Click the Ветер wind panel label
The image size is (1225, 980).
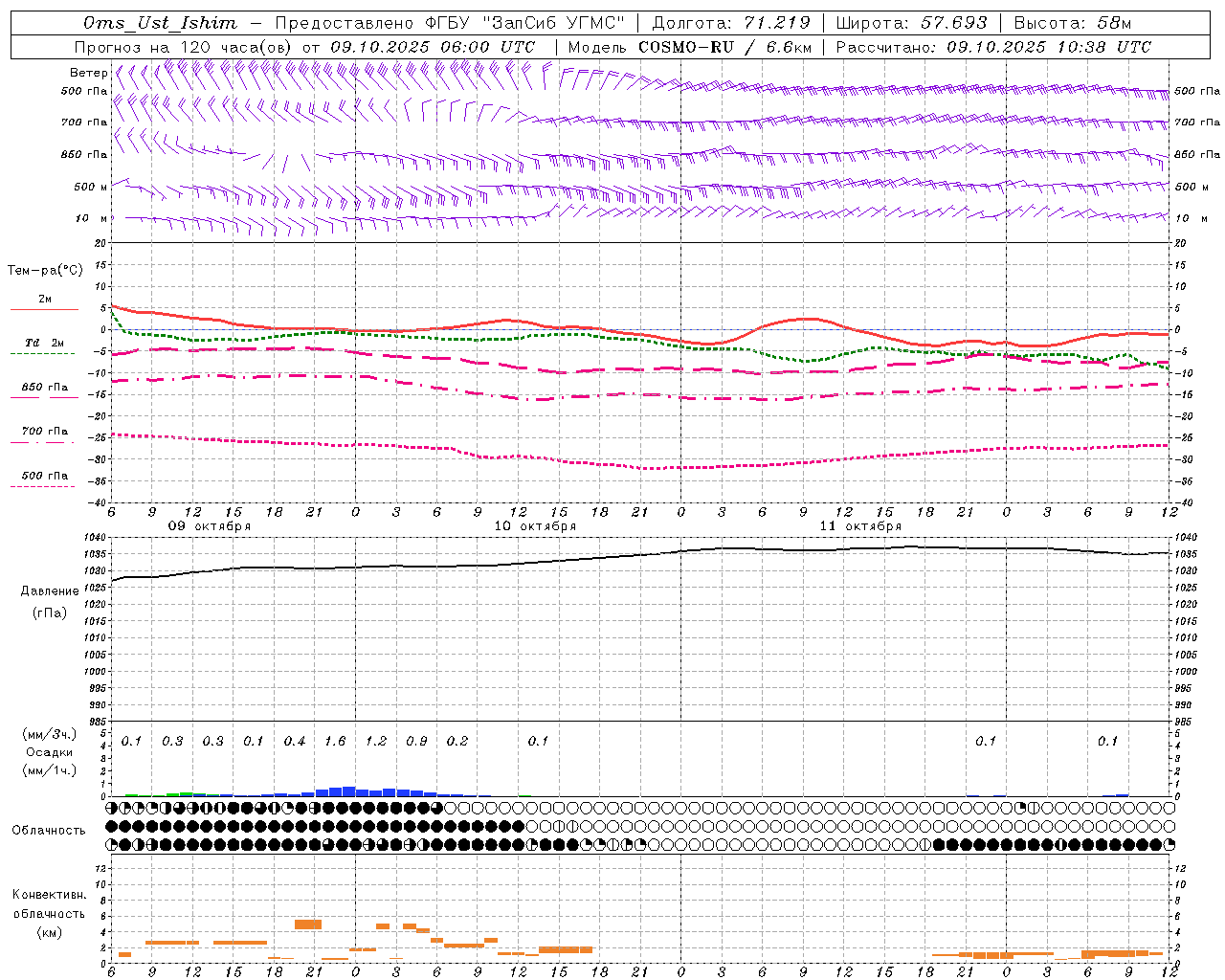(88, 73)
